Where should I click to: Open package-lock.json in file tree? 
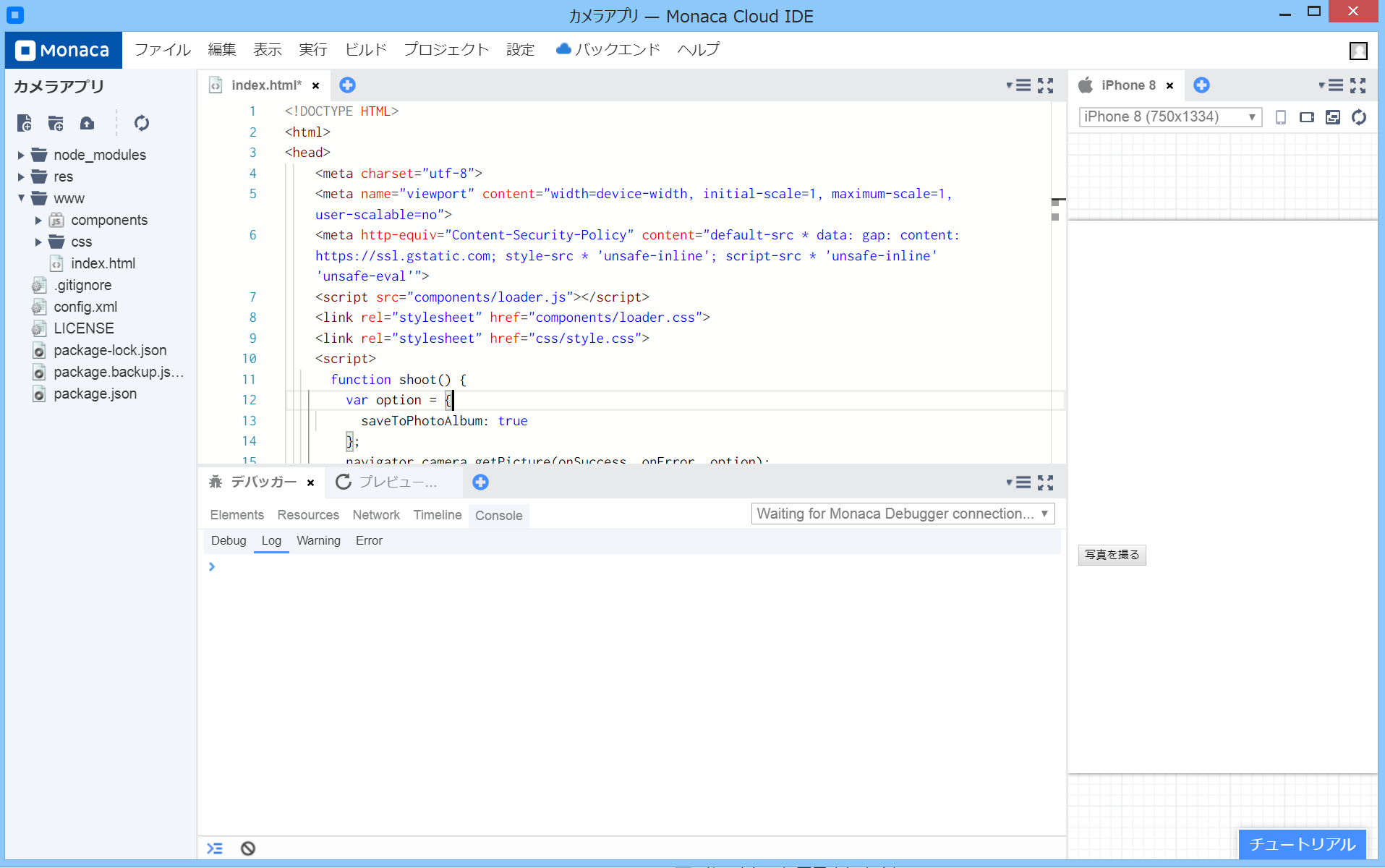pyautogui.click(x=110, y=350)
